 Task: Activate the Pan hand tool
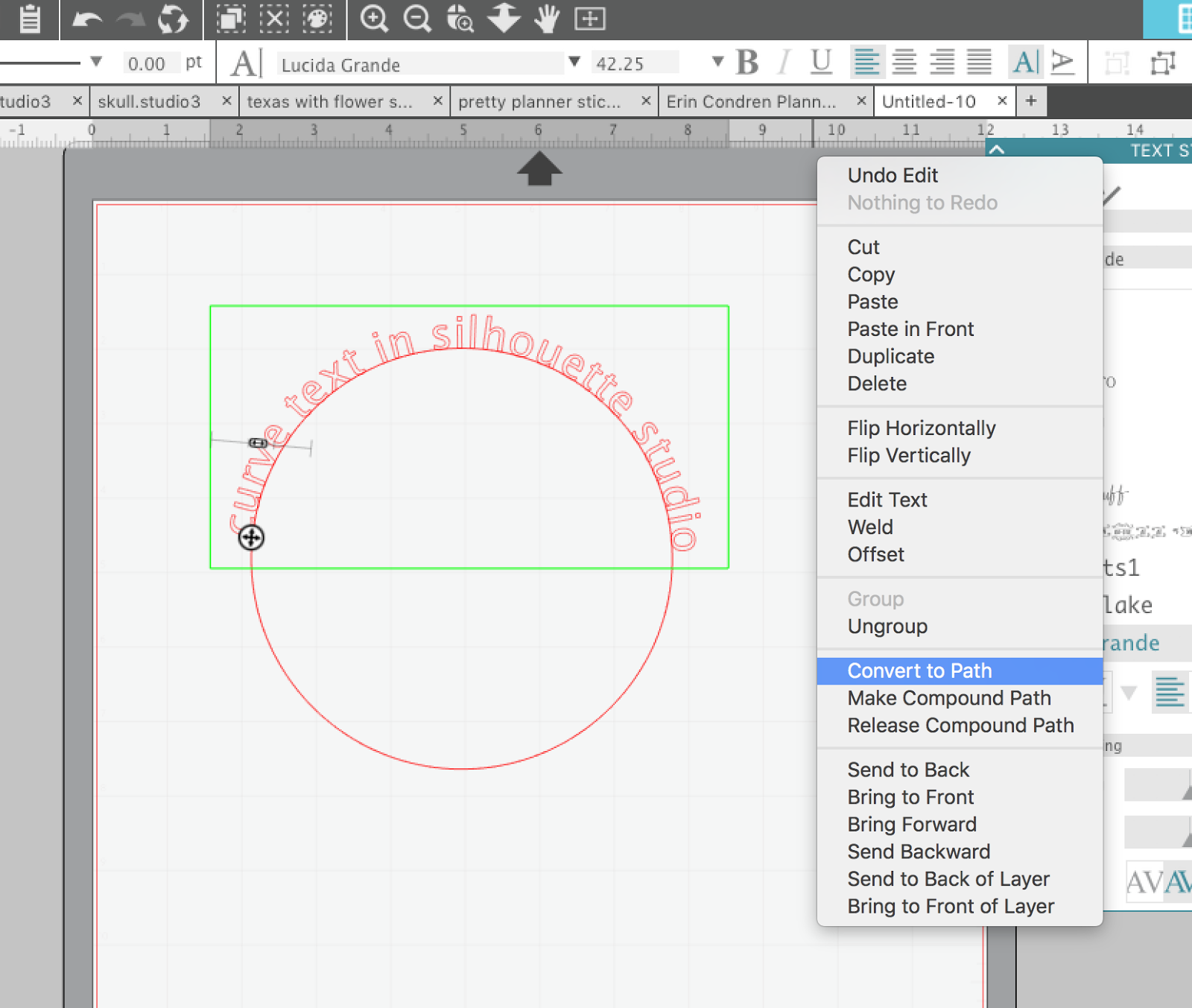pyautogui.click(x=546, y=19)
